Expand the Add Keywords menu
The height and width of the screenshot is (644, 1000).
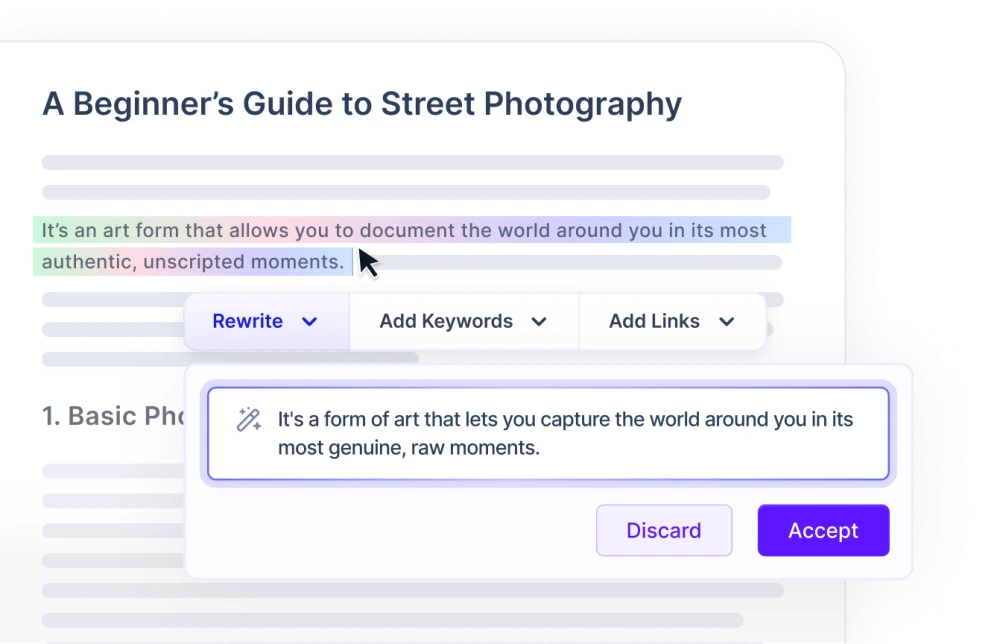tap(464, 321)
